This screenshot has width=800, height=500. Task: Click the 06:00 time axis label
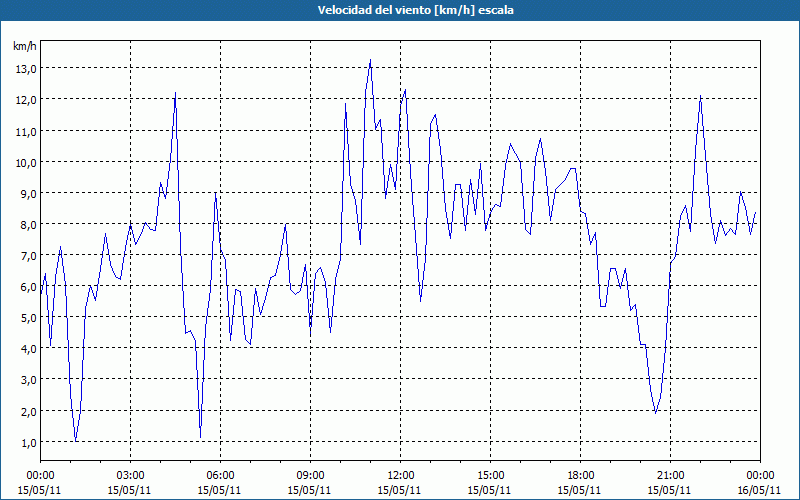click(x=220, y=476)
